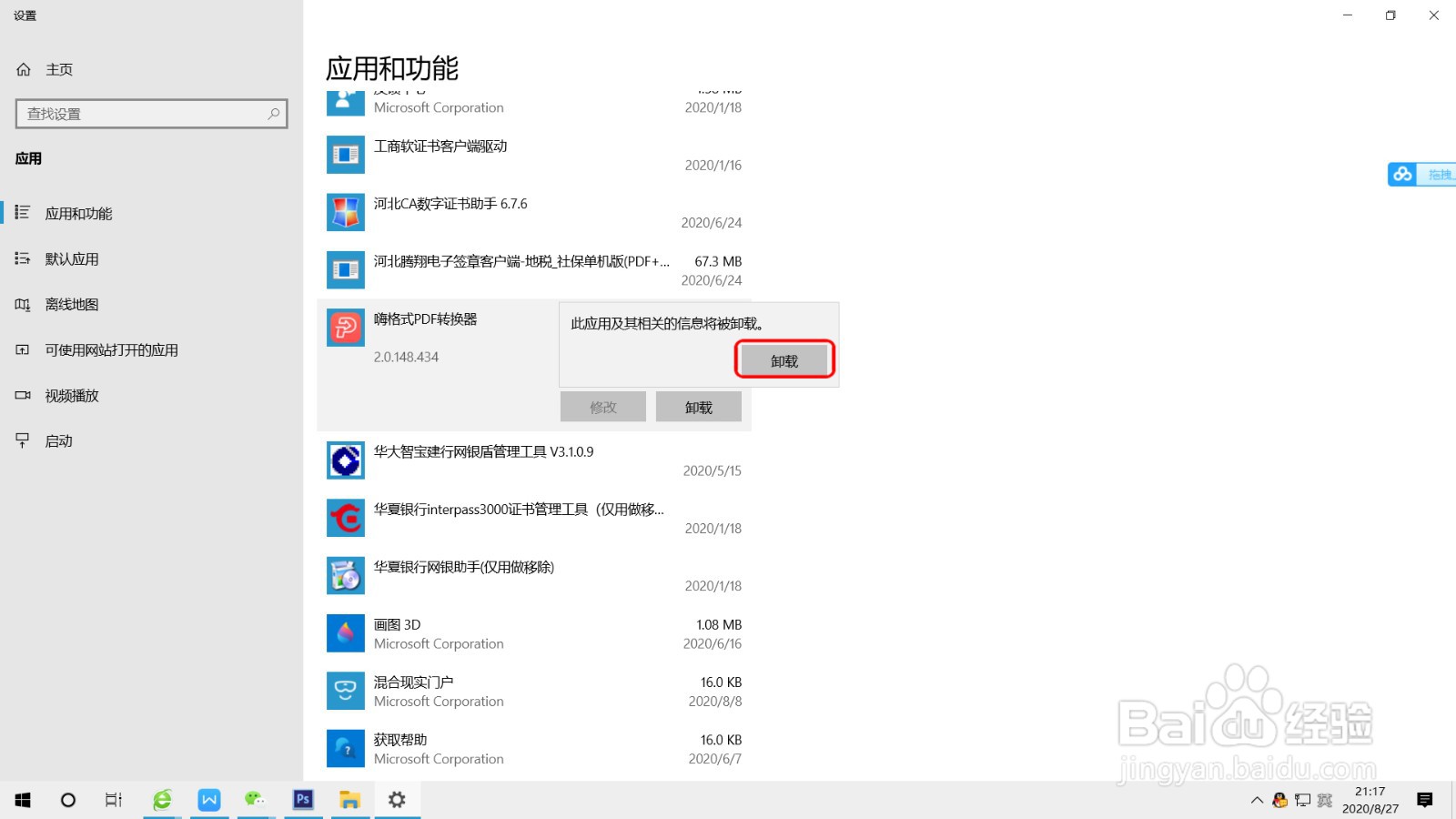
Task: Select the 工商软证书客户端驱动 list entry
Action: coord(534,155)
